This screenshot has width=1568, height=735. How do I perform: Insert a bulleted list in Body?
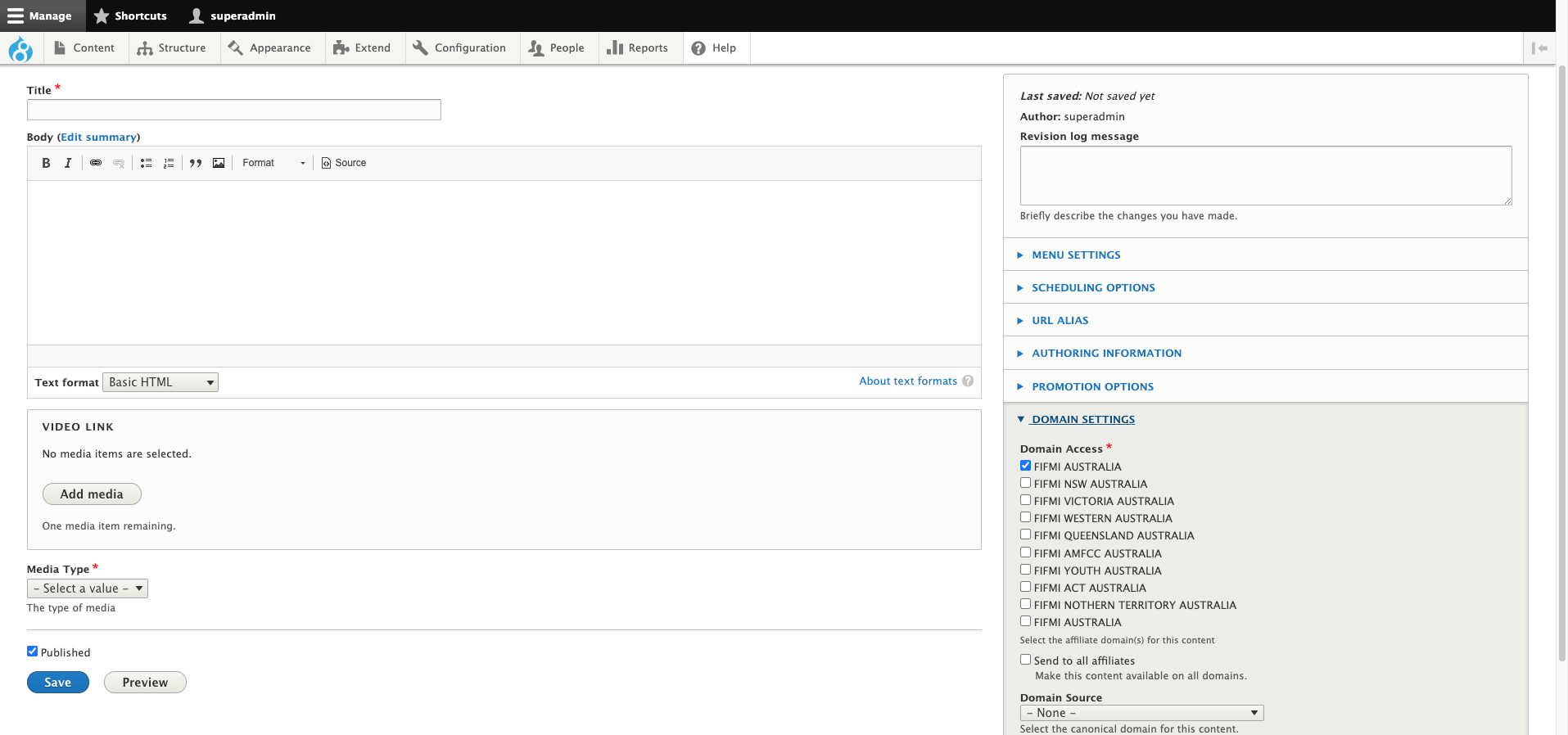146,163
